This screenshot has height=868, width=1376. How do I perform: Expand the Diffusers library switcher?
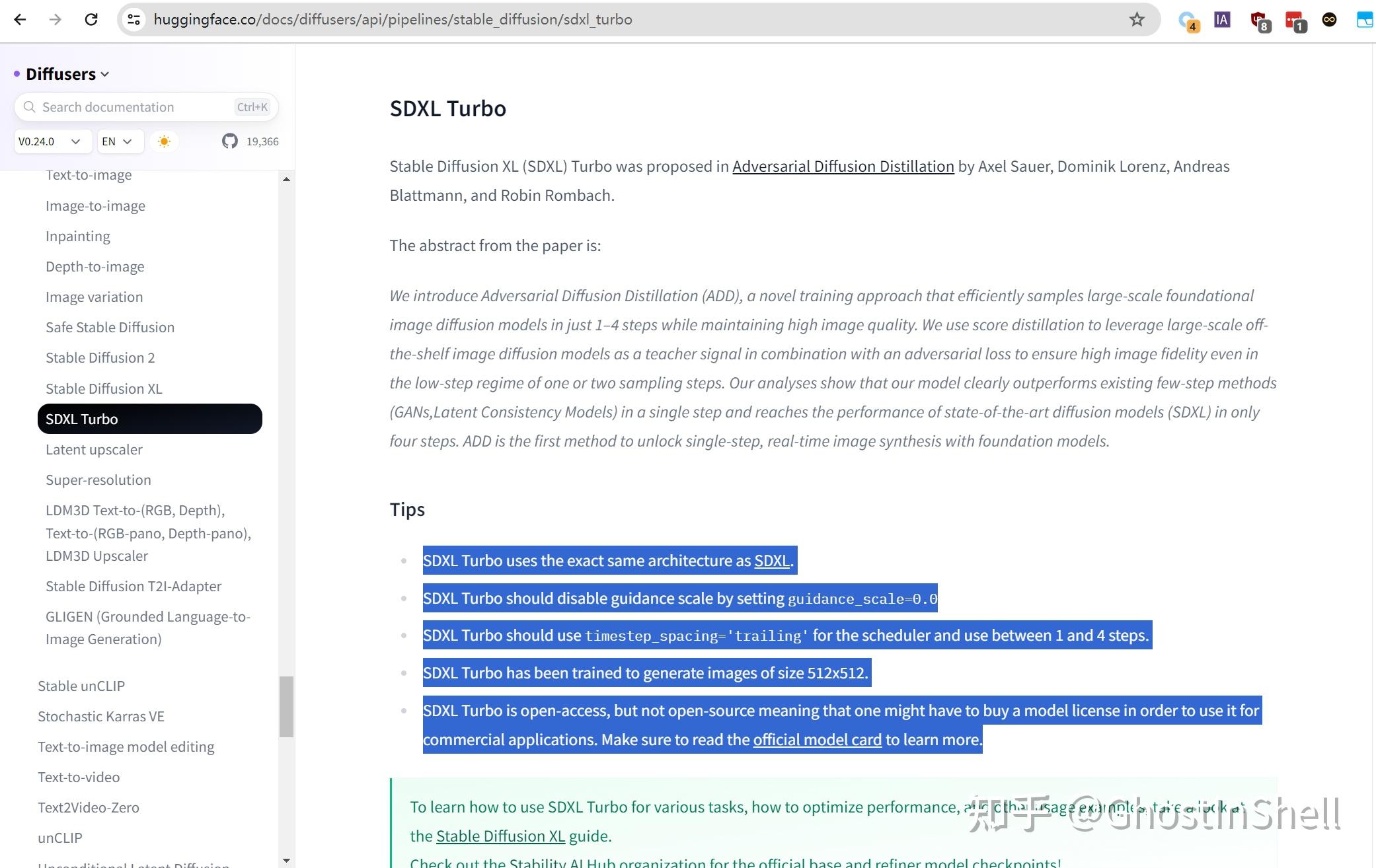(67, 74)
